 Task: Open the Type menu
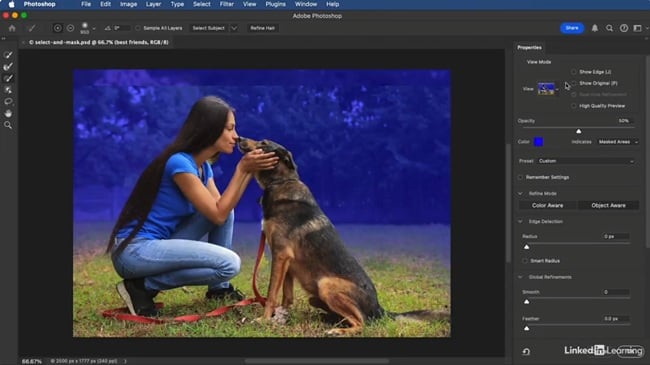click(177, 4)
